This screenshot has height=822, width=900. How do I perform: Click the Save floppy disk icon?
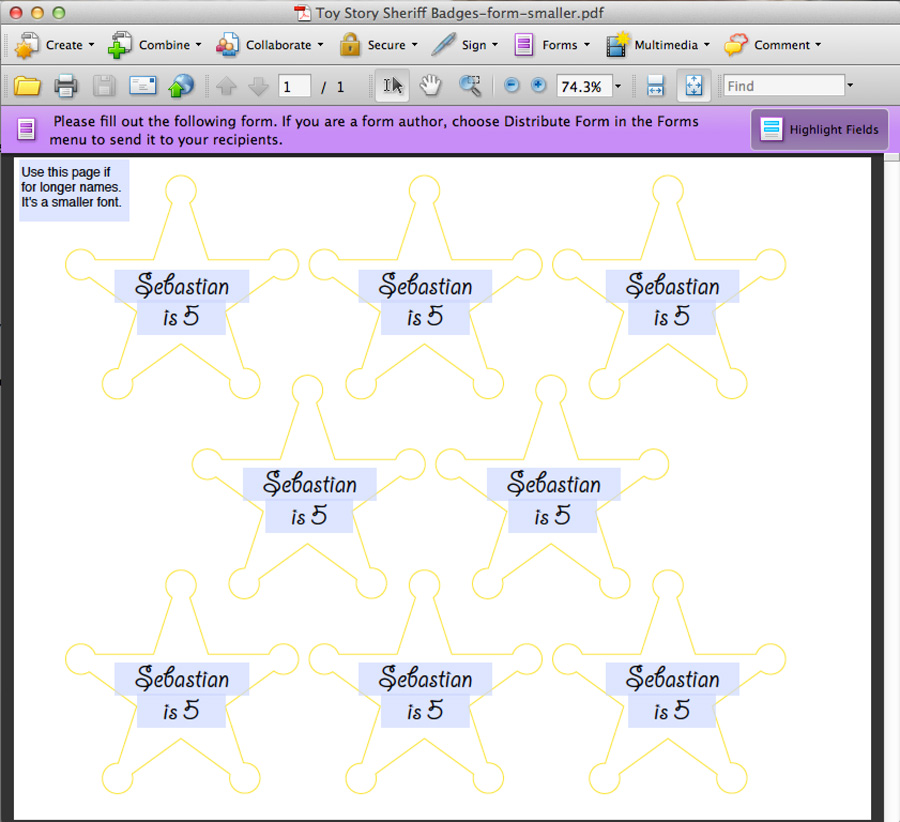(x=104, y=86)
